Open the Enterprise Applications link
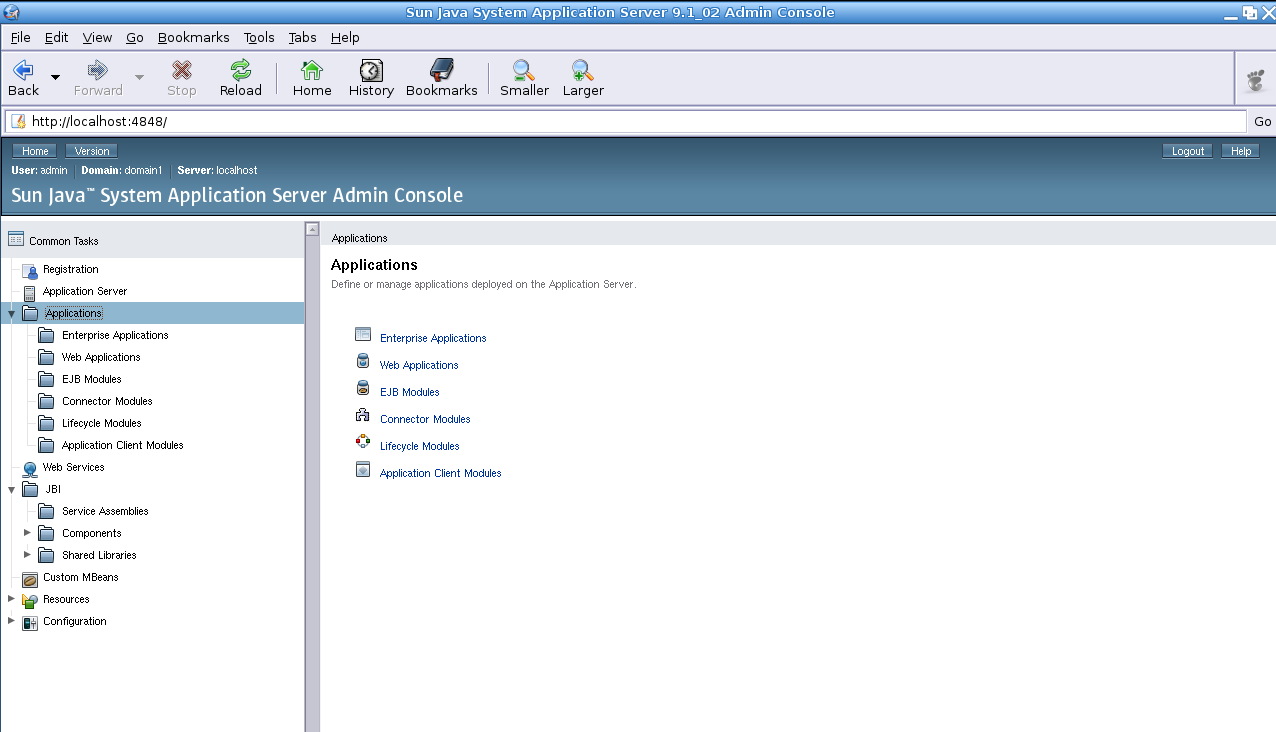1276x732 pixels. 433,338
